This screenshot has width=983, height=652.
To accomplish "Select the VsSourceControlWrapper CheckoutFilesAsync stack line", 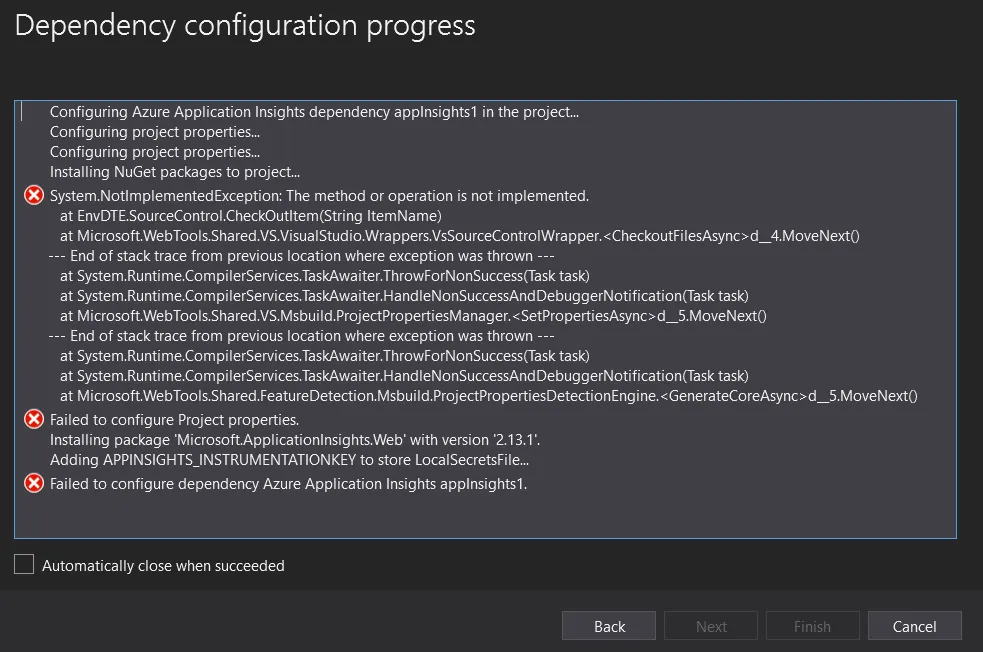I will pos(460,236).
